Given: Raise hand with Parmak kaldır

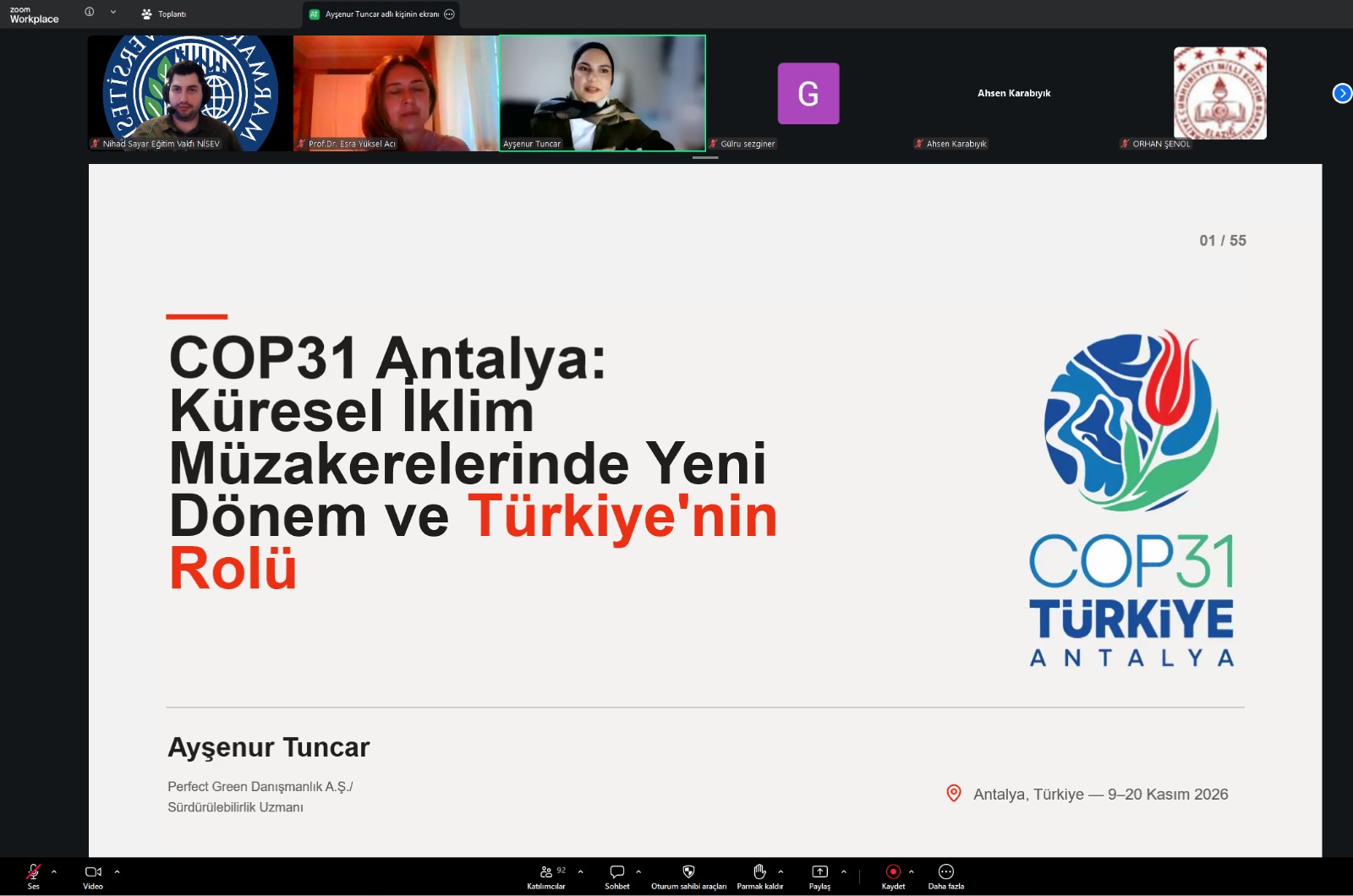Looking at the screenshot, I should tap(759, 877).
